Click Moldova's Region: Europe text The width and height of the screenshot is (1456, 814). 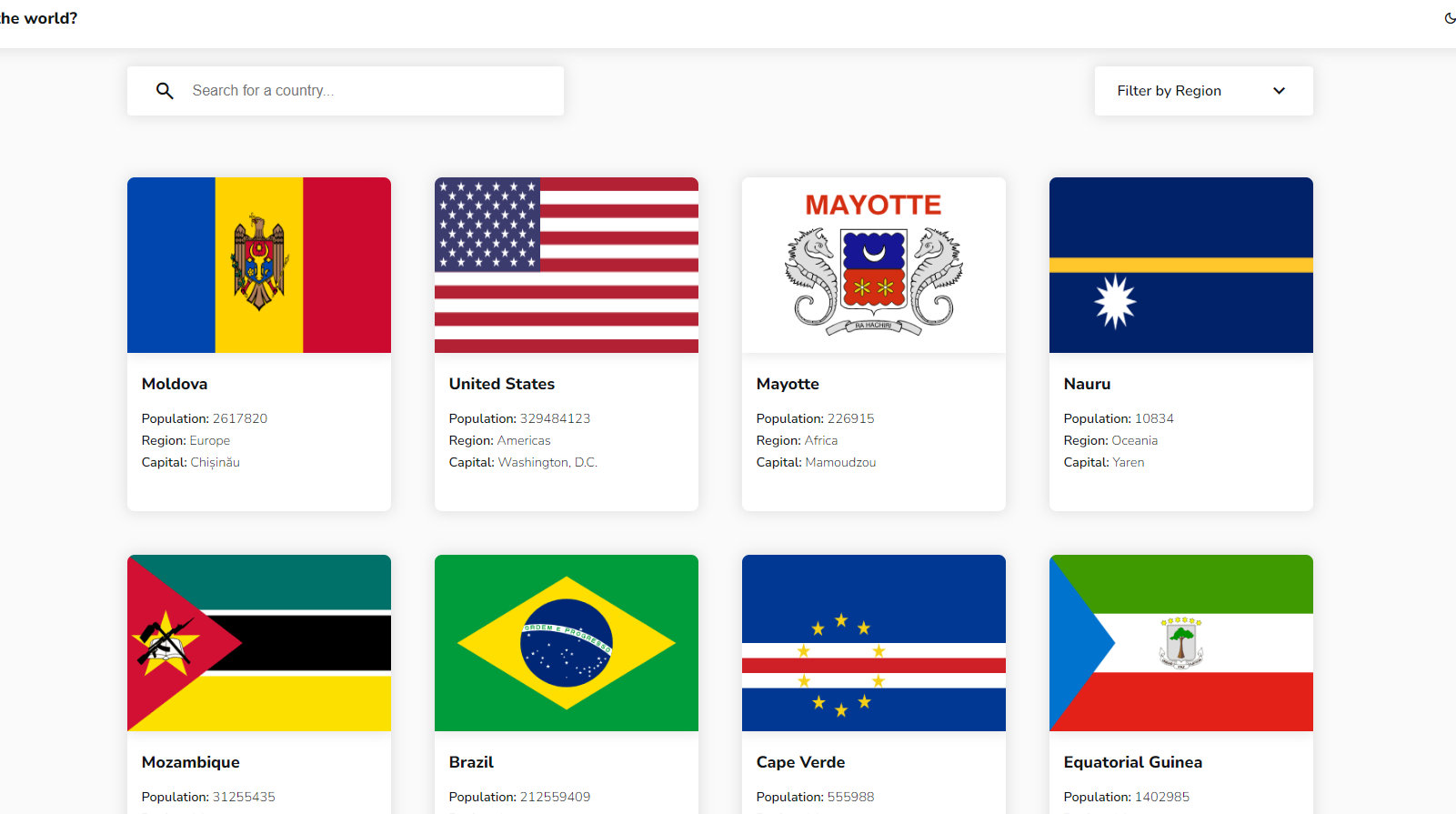[x=186, y=440]
